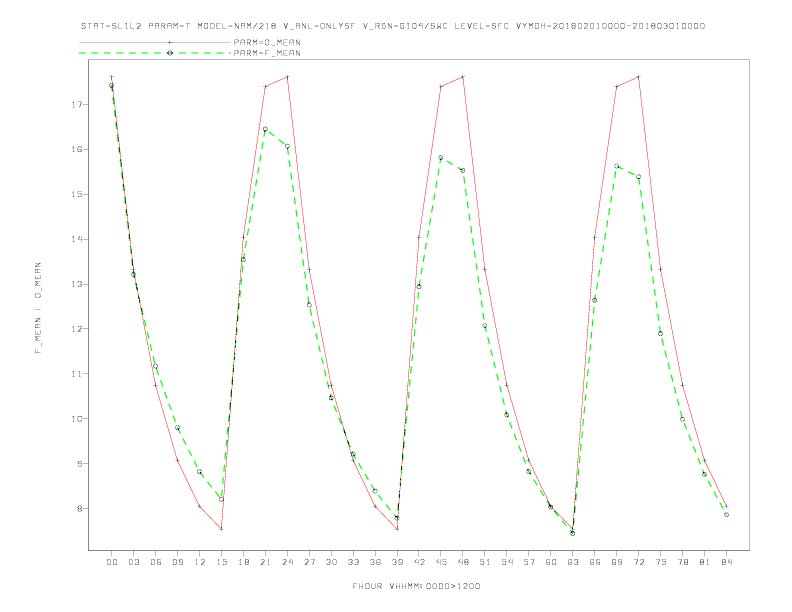
Task: Click x-axis tick label 54
Action: coord(507,562)
